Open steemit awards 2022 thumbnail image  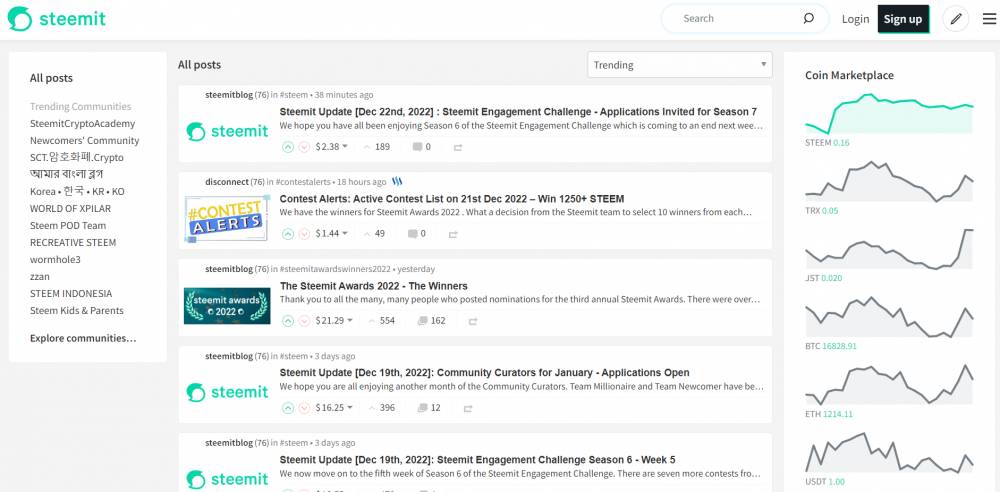pos(227,306)
